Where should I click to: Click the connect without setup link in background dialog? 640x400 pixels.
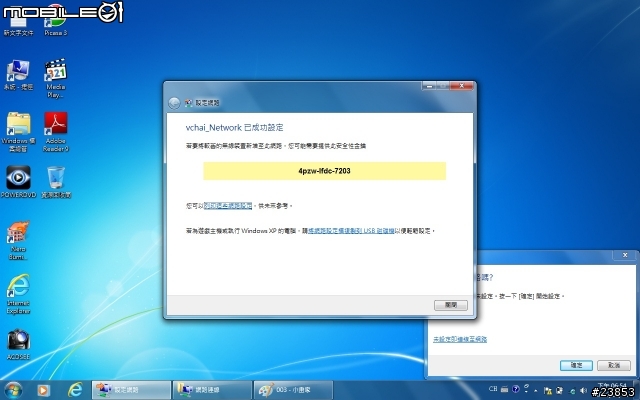(x=460, y=339)
